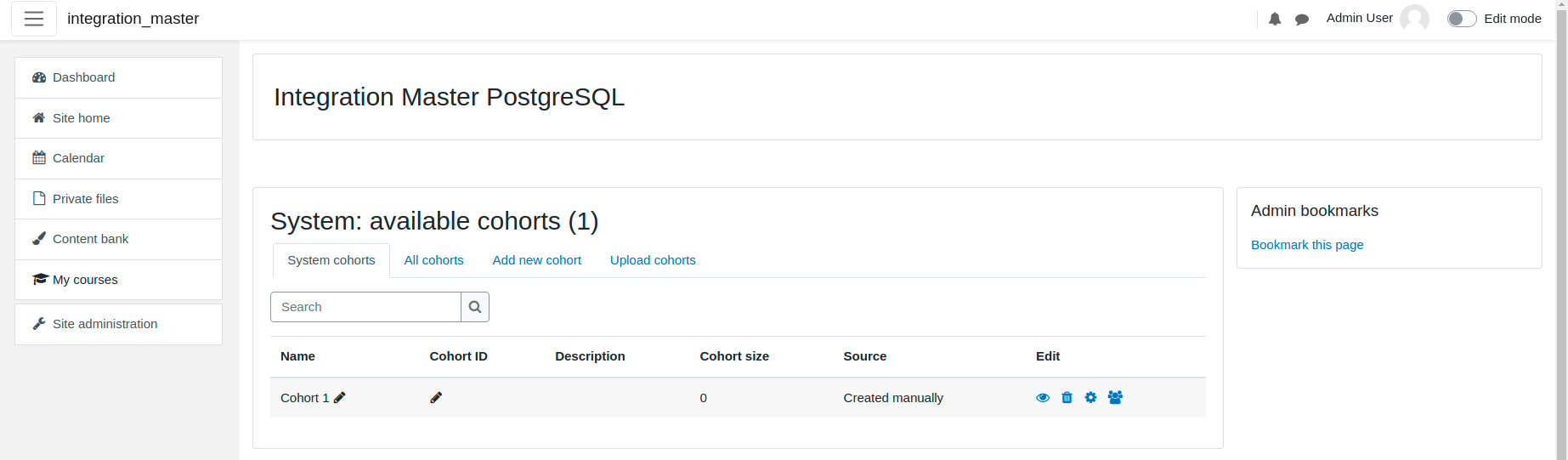Open the Admin User menu avatar
Screen dimensions: 1568x460
[x=1414, y=19]
